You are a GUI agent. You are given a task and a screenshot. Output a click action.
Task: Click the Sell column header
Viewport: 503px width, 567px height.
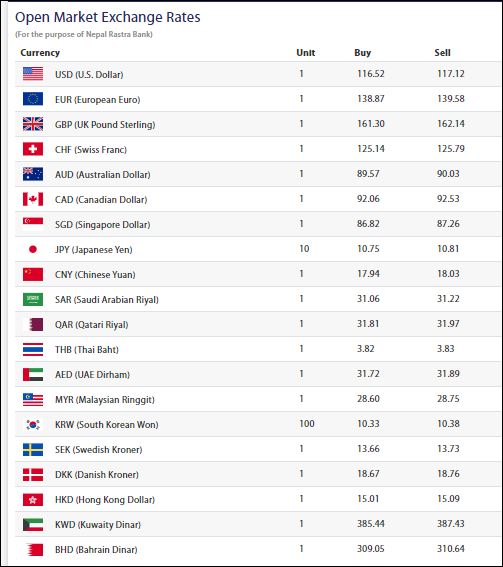(443, 53)
